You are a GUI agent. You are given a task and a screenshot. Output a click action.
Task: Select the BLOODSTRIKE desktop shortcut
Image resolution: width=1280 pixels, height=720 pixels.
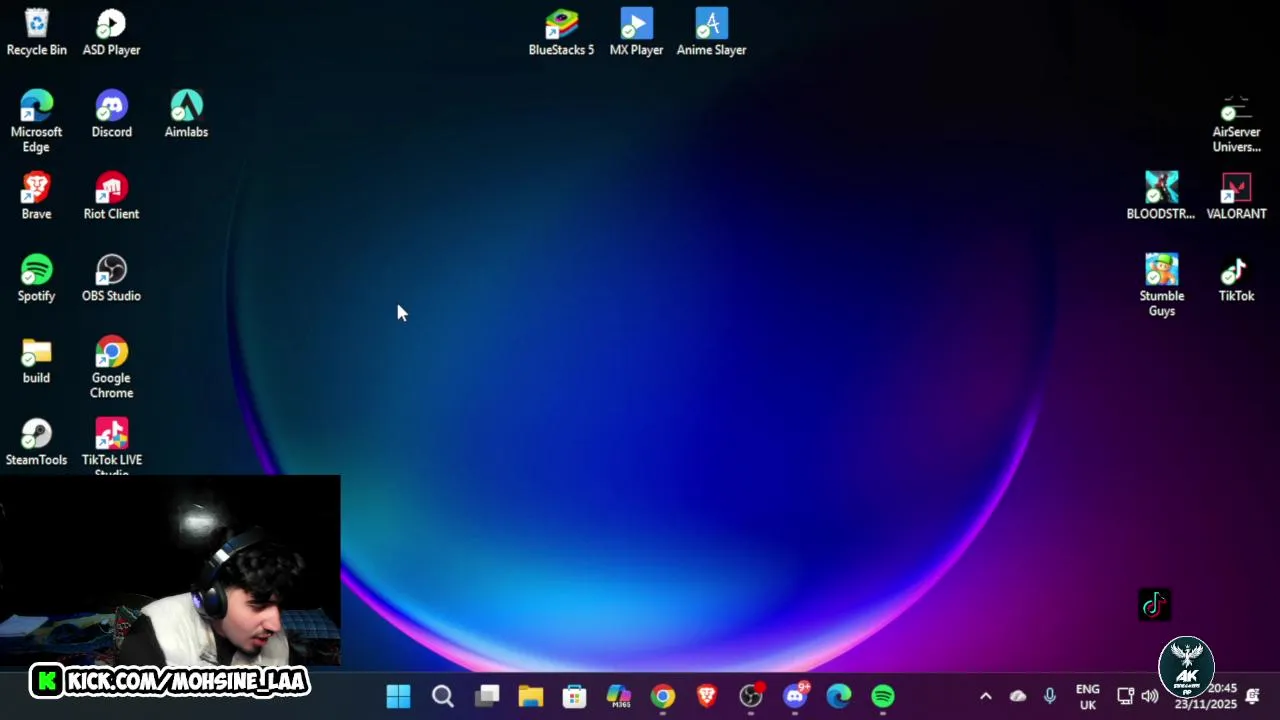1161,196
